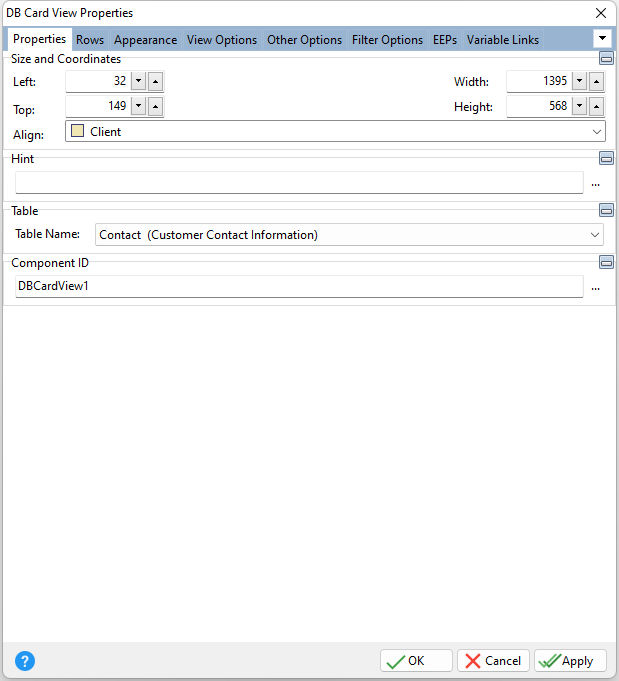Open the blue help question mark icon
Image resolution: width=619 pixels, height=681 pixels.
coord(25,661)
